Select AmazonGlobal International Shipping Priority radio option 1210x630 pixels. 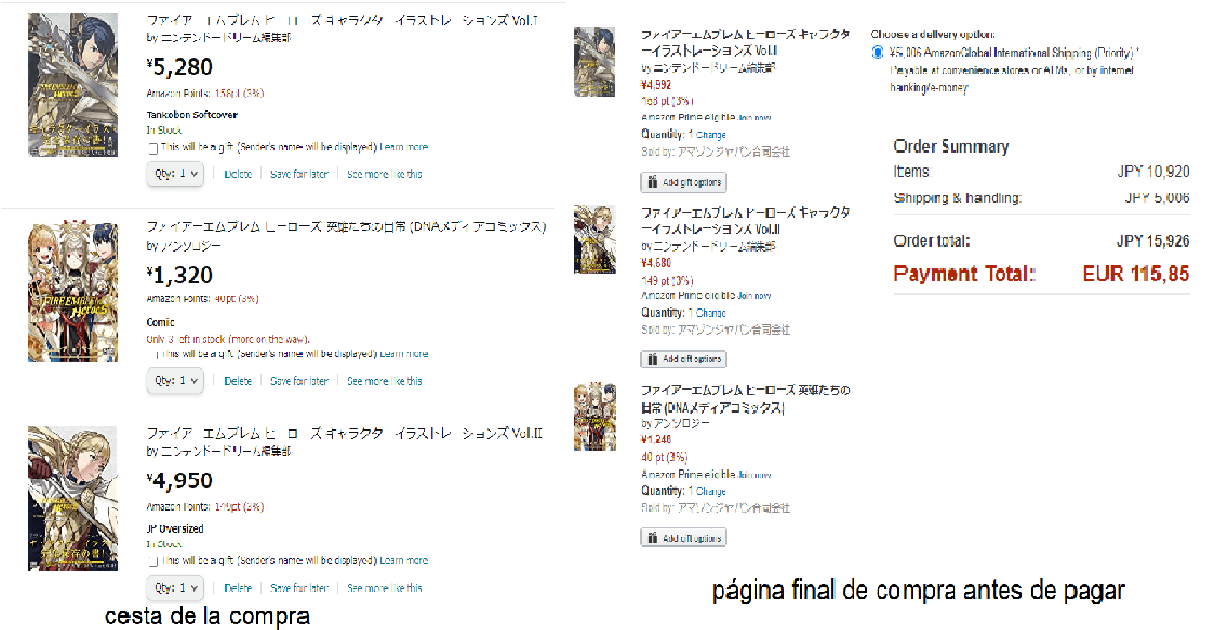(878, 52)
